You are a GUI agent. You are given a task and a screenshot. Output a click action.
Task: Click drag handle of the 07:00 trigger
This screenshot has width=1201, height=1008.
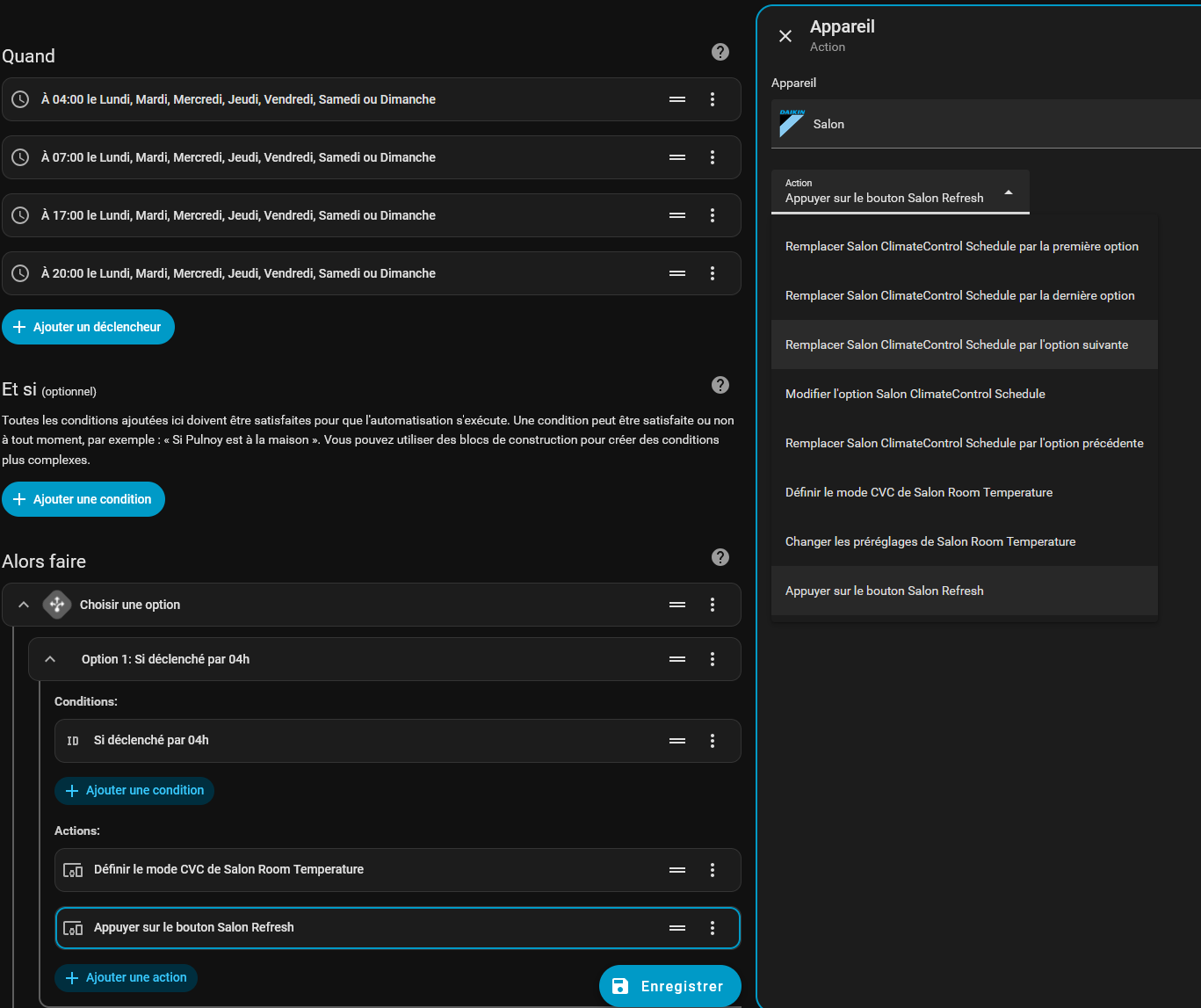[x=677, y=157]
